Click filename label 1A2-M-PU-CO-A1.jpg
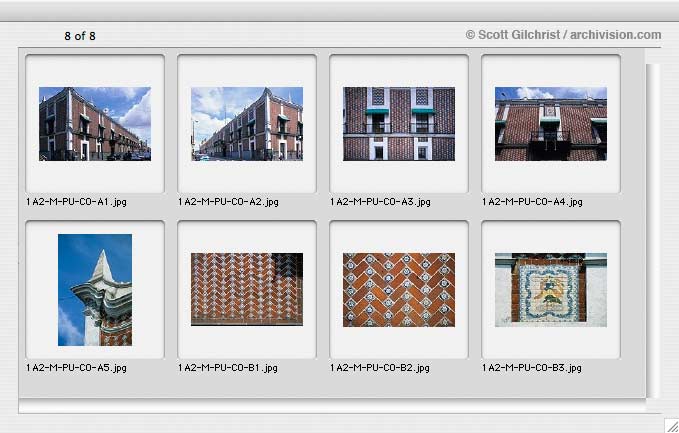The image size is (679, 433). [76, 202]
